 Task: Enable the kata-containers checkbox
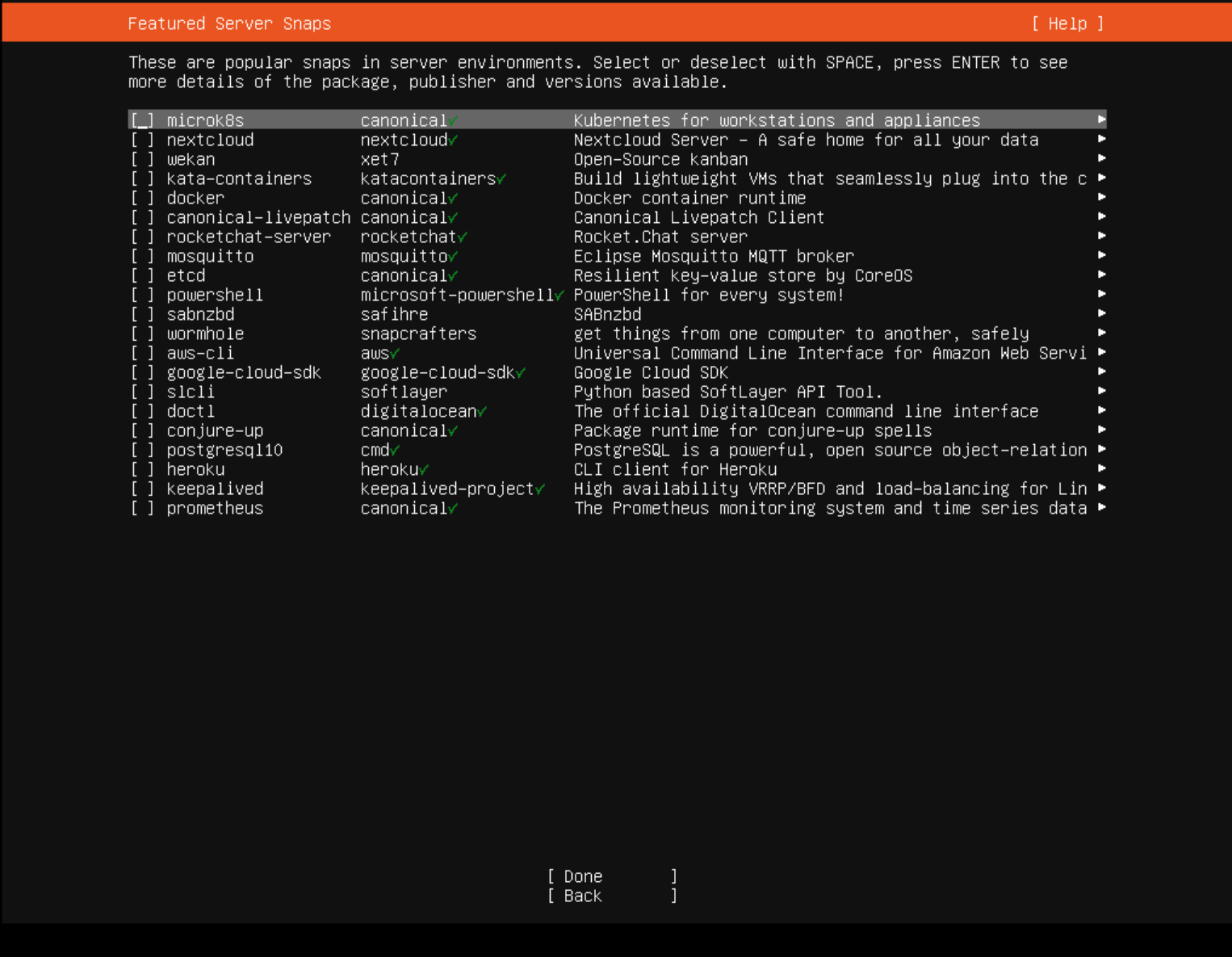click(143, 178)
